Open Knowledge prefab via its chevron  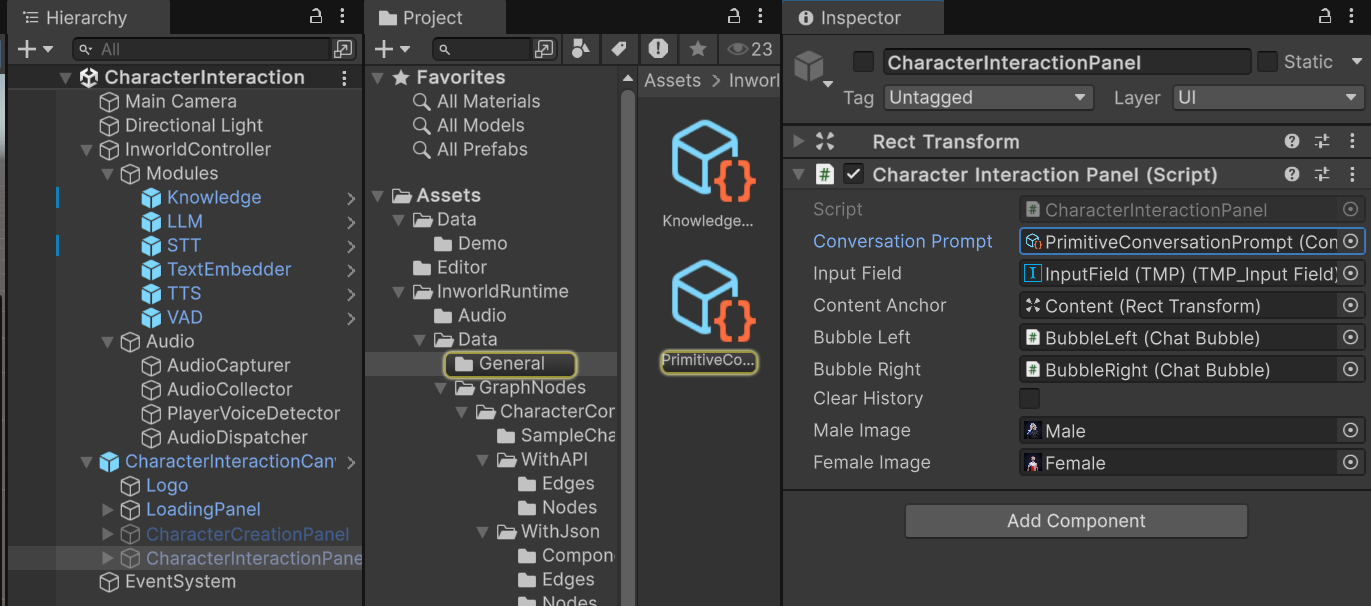click(351, 198)
